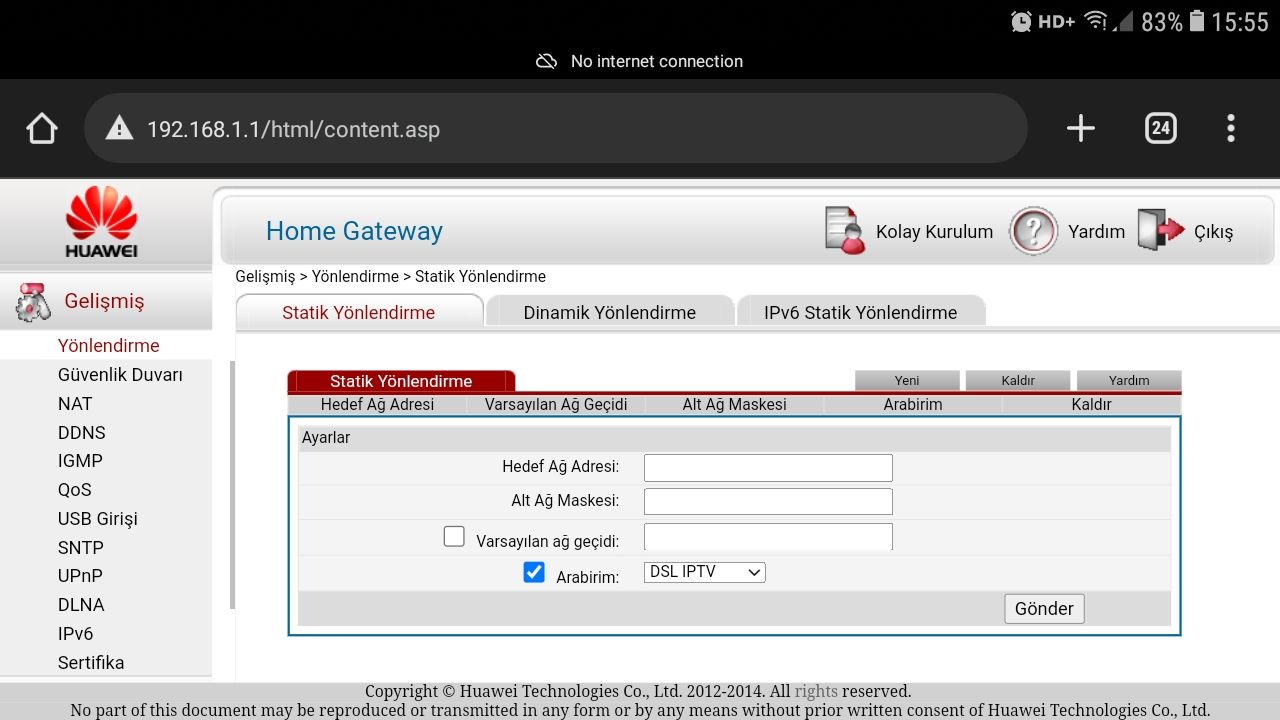Open the browser three-dot menu
The width and height of the screenshot is (1280, 720).
pyautogui.click(x=1231, y=128)
